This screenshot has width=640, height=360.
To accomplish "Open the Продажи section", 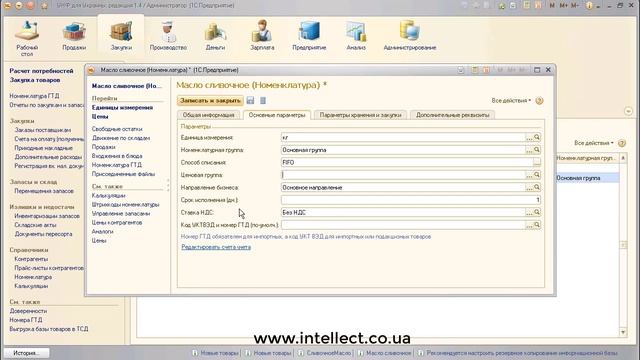I will click(x=74, y=37).
